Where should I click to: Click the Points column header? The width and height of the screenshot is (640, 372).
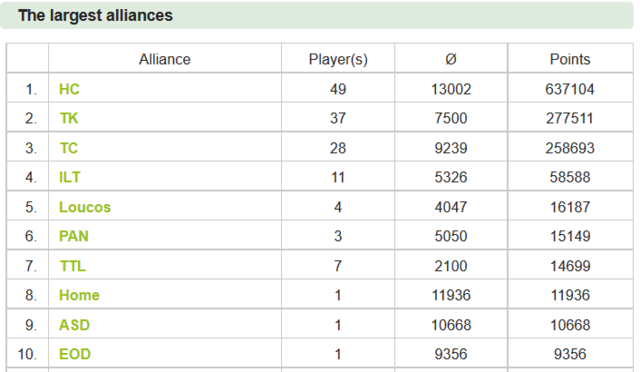point(570,59)
